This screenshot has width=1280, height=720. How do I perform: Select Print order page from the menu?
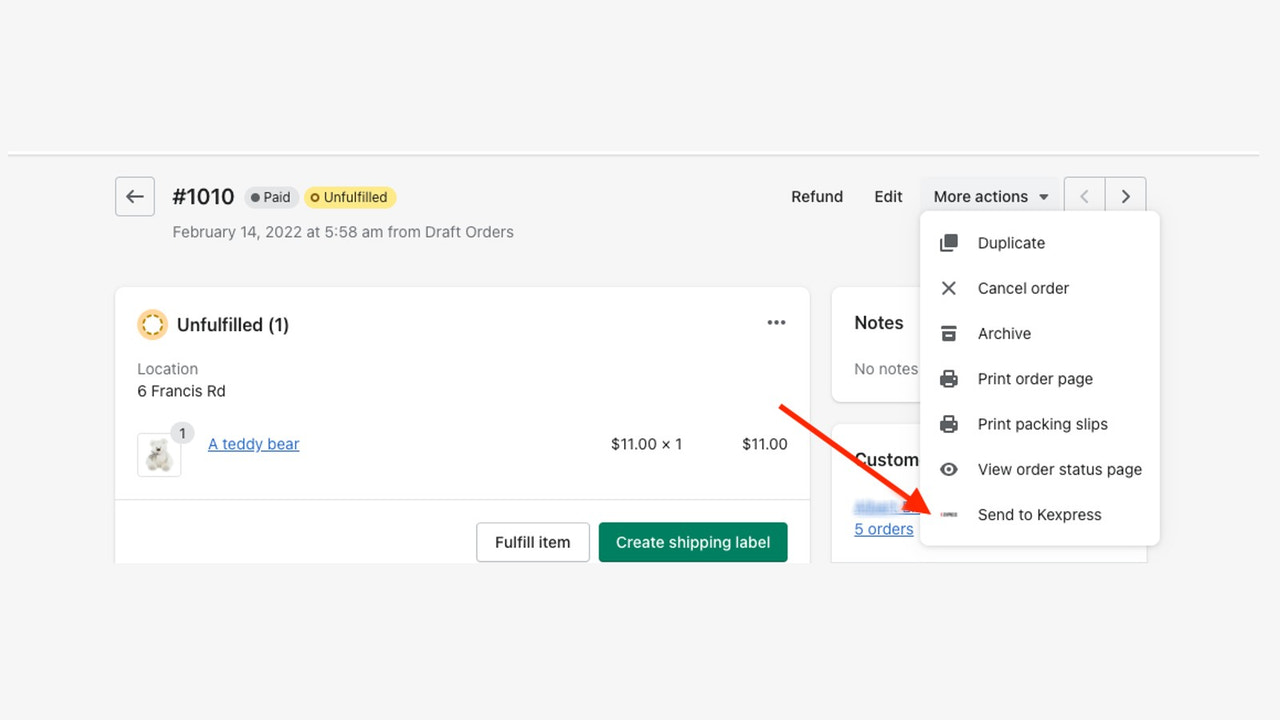click(x=1035, y=378)
